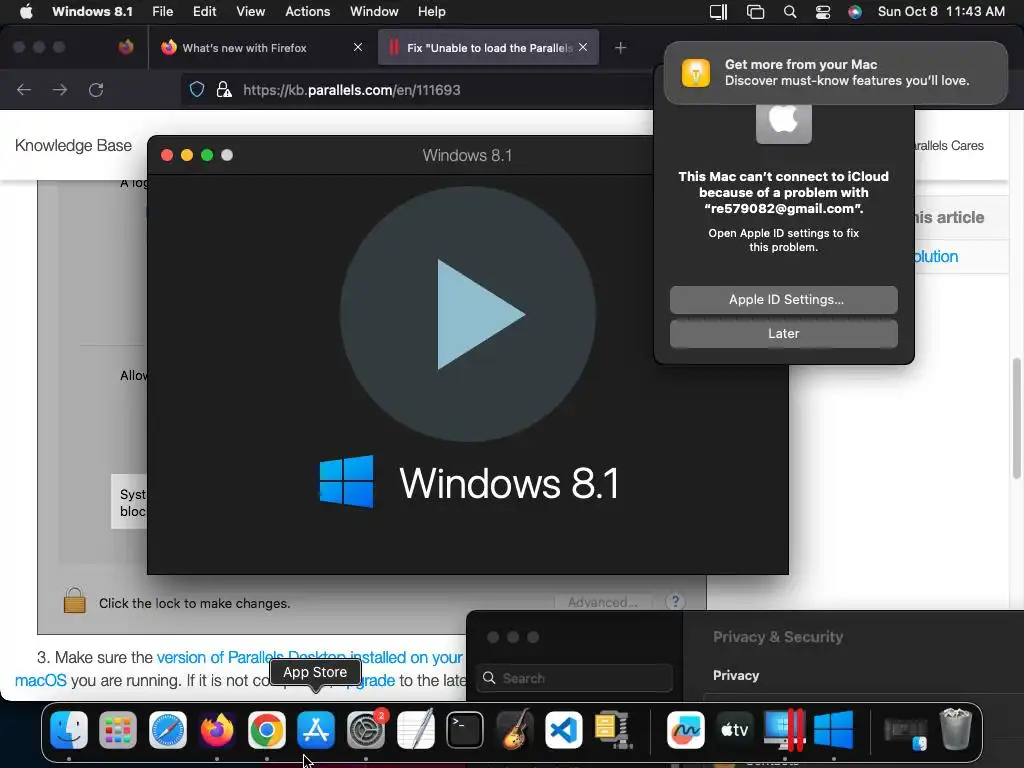The image size is (1024, 768).
Task: Close the What's new with Firefox tab
Action: point(358,47)
